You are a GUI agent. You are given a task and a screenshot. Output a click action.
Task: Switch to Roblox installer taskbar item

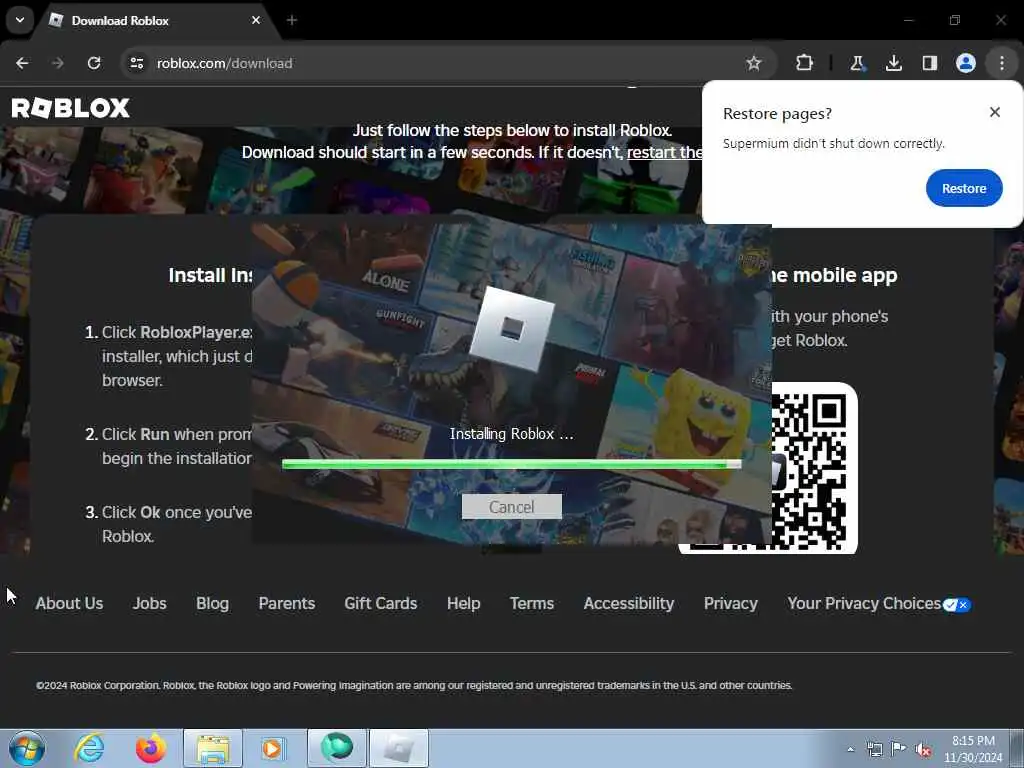tap(399, 748)
